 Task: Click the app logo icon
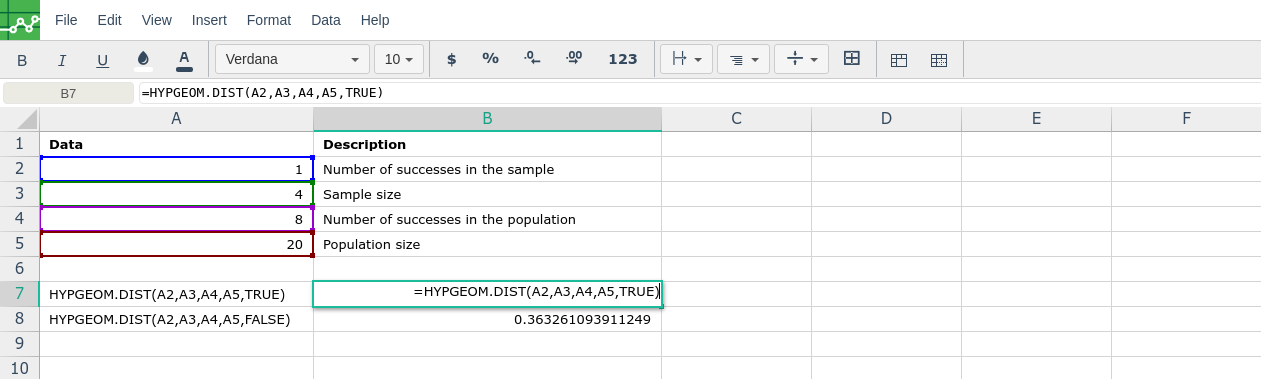(20, 20)
